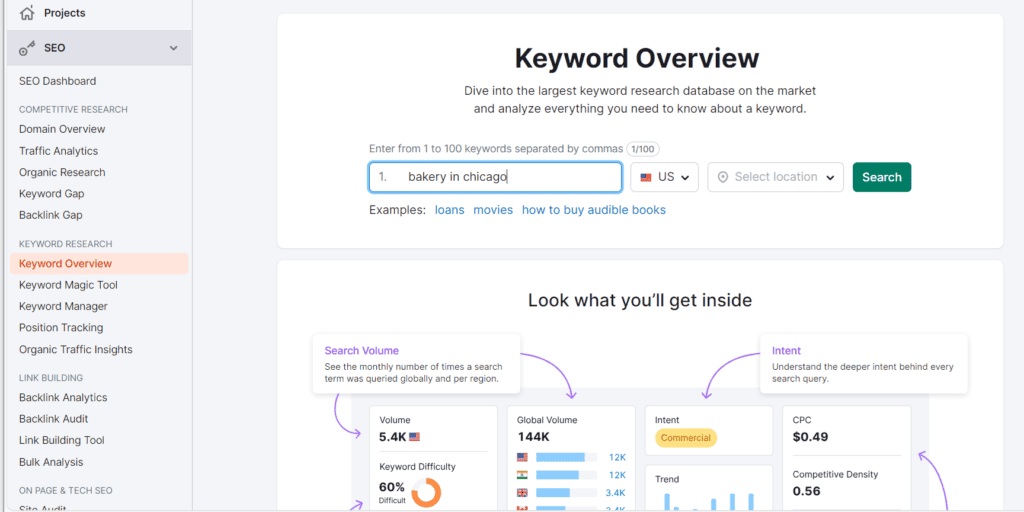Open Backlink Audit
Image resolution: width=1024 pixels, height=512 pixels.
(x=54, y=419)
